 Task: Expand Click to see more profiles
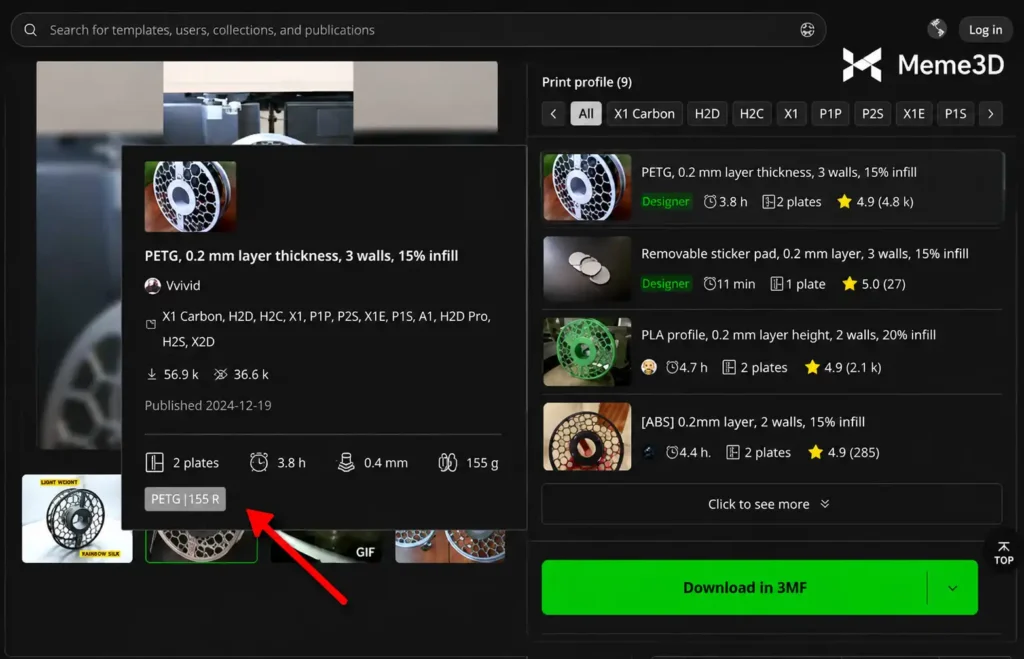[772, 504]
